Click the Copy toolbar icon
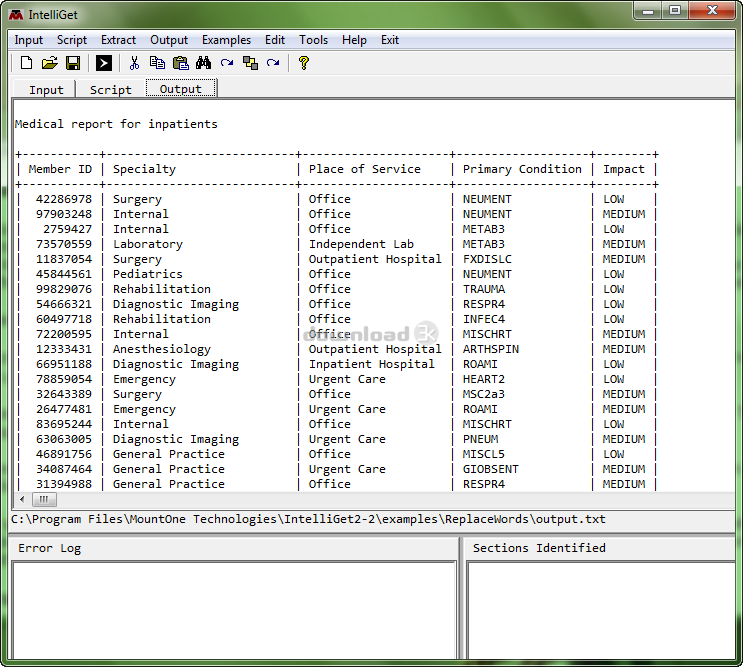Screen dimensions: 743x667 pos(157,63)
